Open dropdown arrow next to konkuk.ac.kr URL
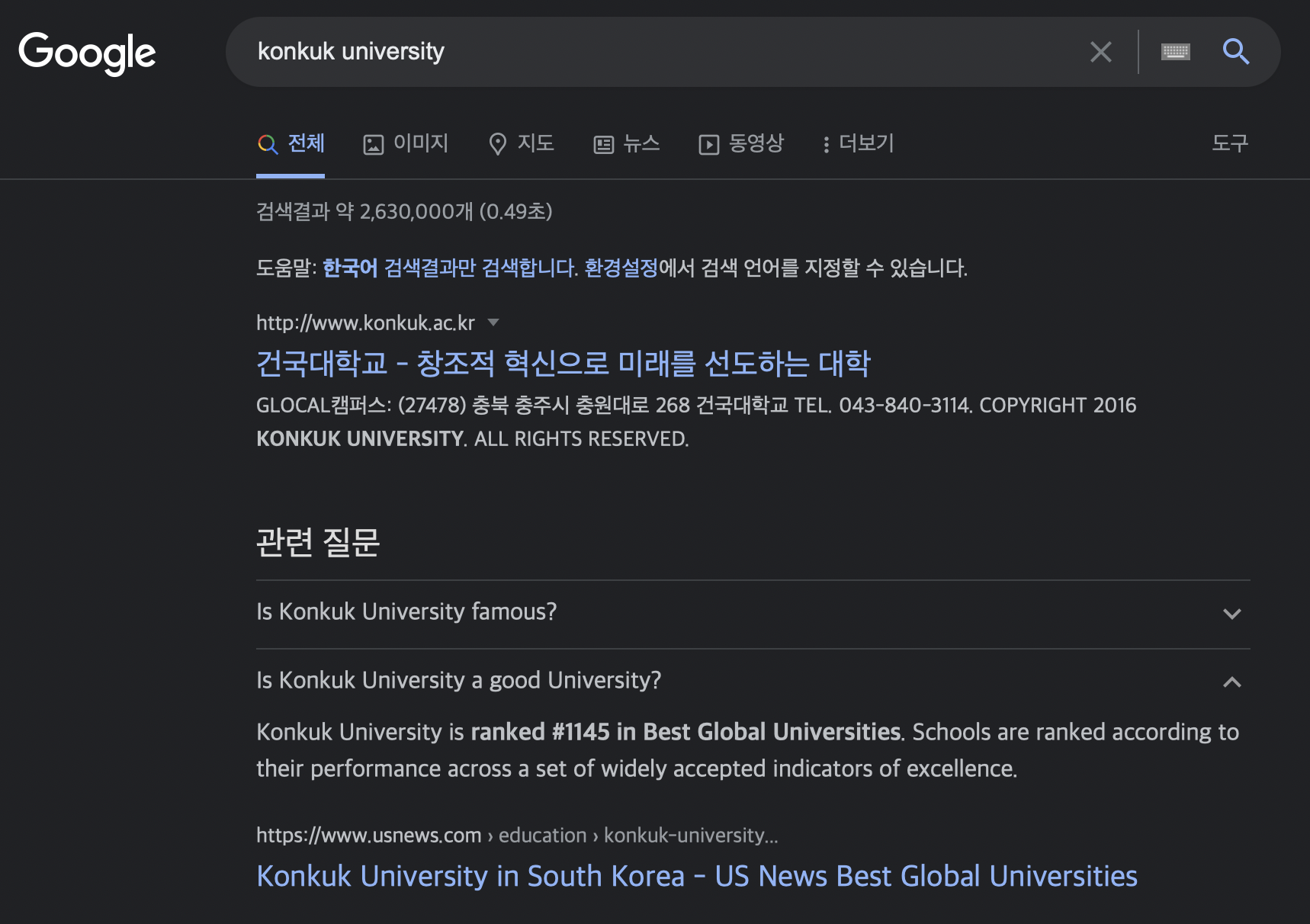The image size is (1310, 924). click(493, 322)
